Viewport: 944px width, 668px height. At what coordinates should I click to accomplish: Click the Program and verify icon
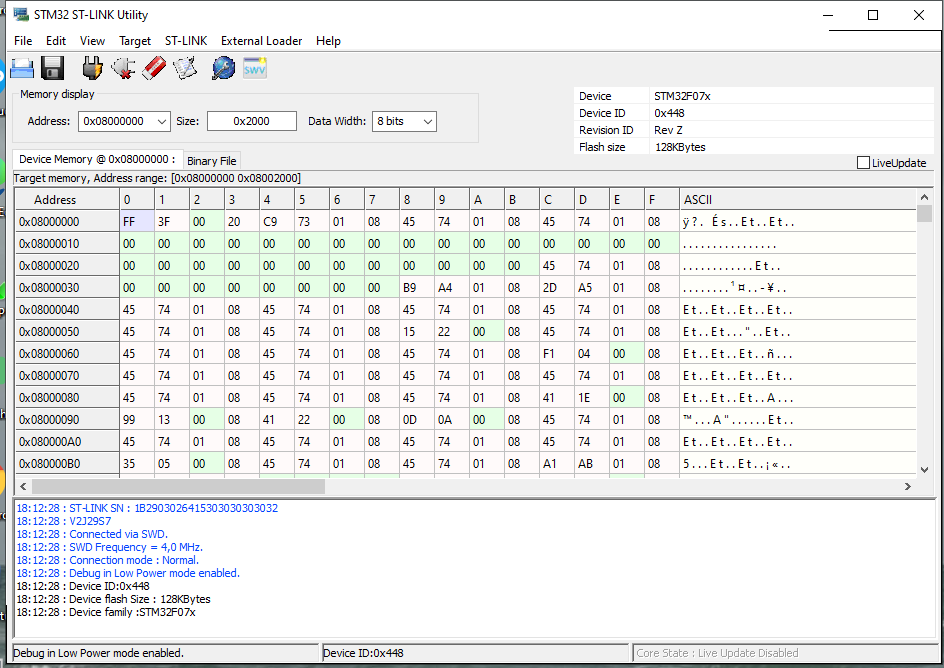(x=185, y=68)
